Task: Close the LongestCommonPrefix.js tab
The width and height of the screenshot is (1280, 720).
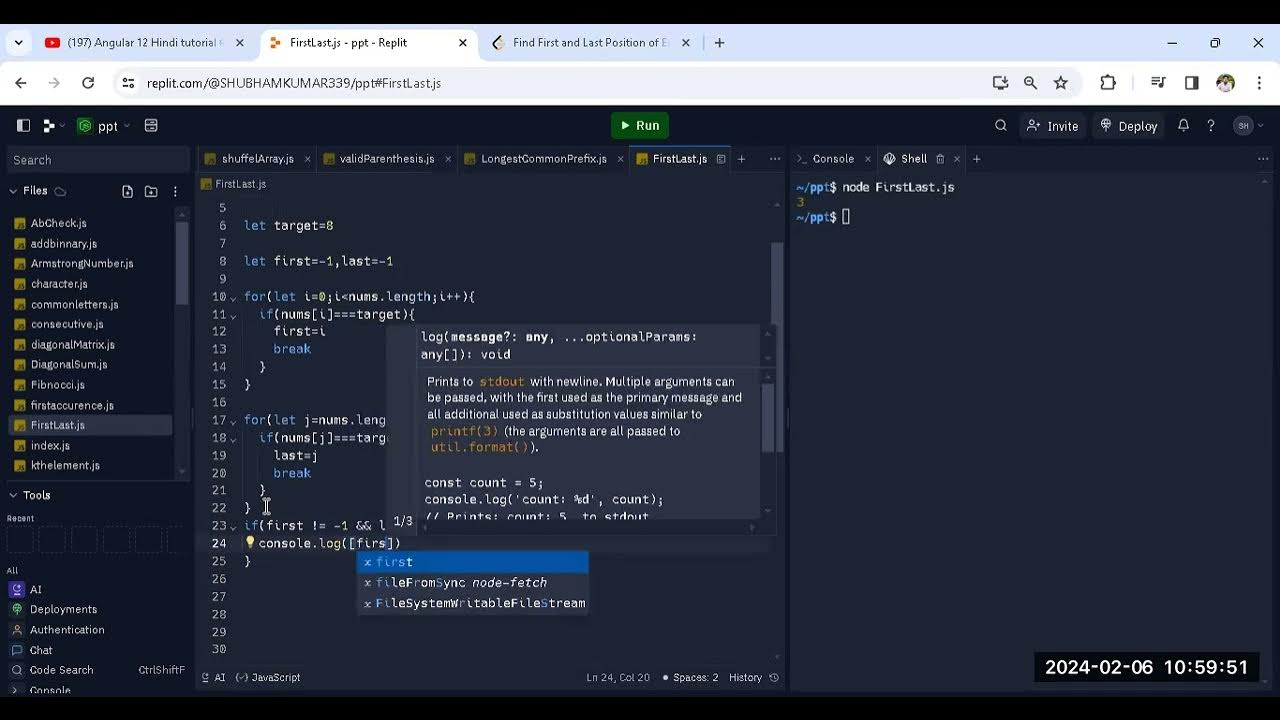Action: pyautogui.click(x=620, y=159)
